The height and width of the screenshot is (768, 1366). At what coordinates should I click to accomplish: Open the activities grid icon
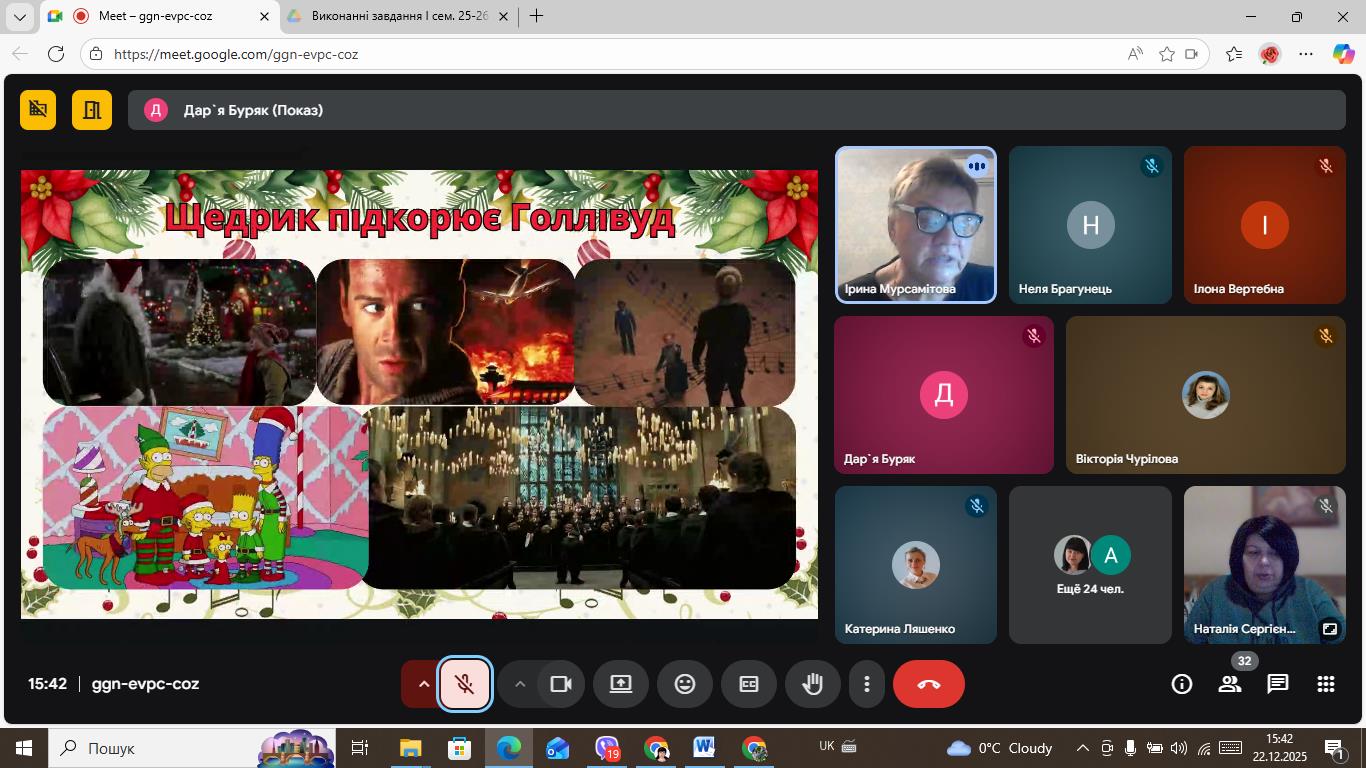(x=1326, y=684)
